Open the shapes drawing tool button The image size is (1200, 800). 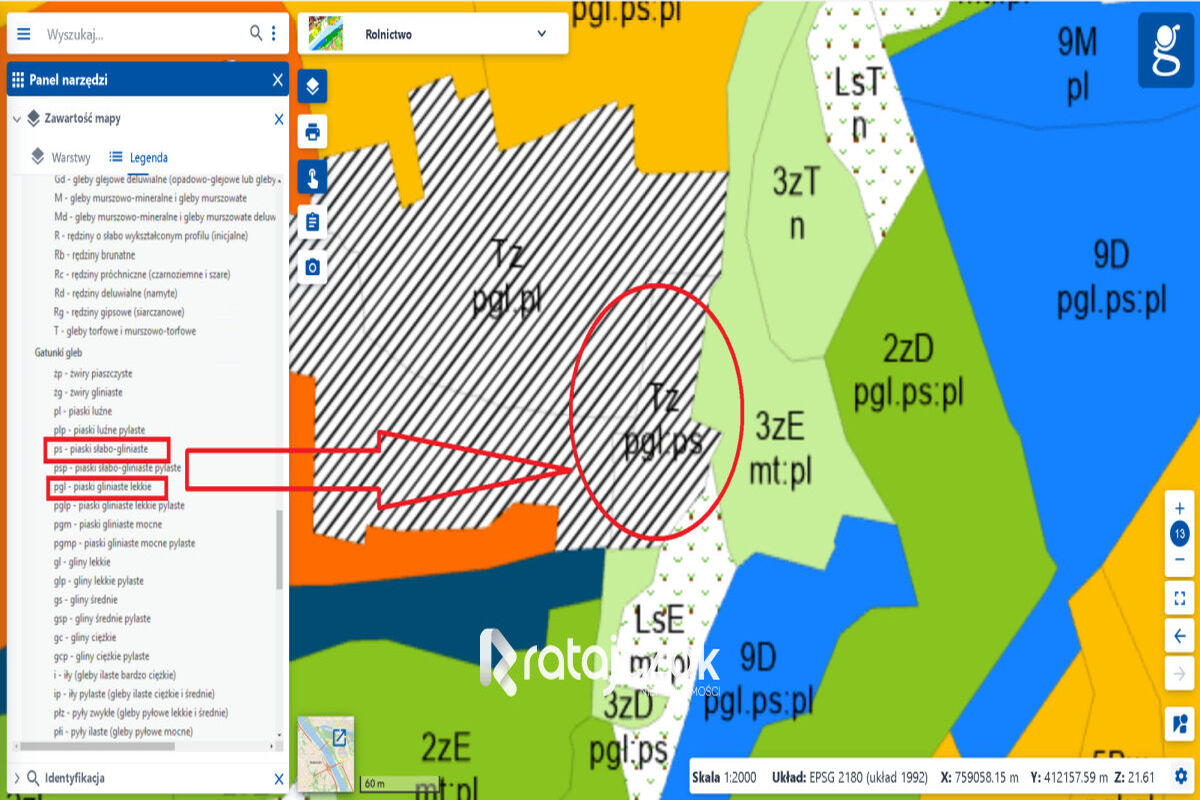(1180, 723)
